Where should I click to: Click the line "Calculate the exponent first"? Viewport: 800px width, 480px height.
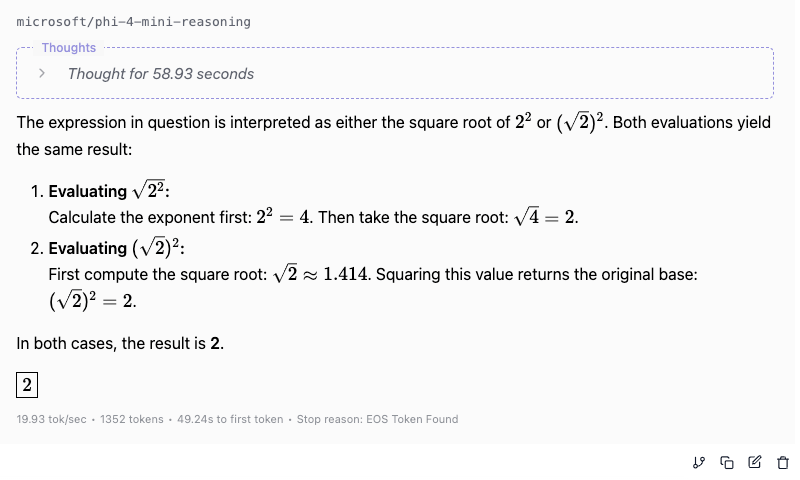point(180,217)
